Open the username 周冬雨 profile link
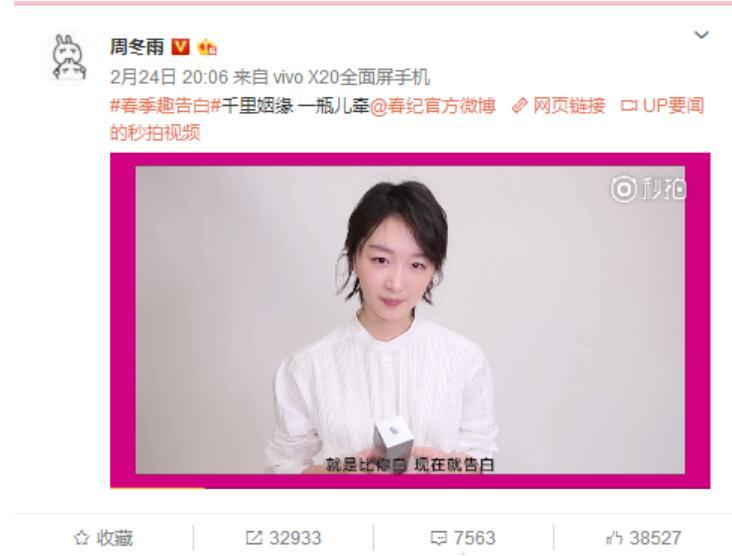The image size is (732, 556). (x=137, y=47)
